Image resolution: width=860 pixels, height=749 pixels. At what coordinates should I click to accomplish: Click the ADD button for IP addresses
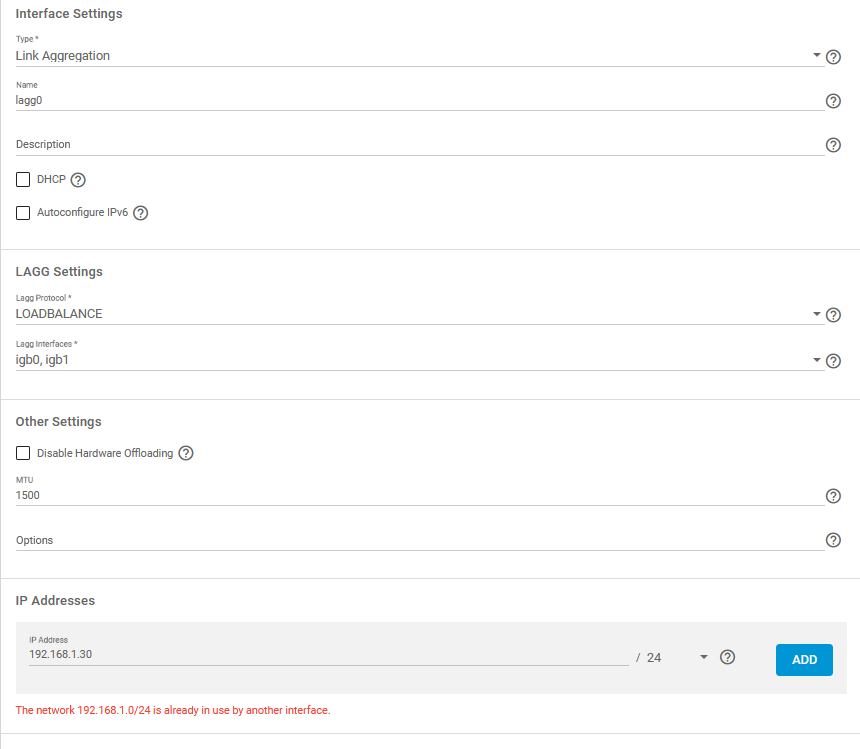804,660
